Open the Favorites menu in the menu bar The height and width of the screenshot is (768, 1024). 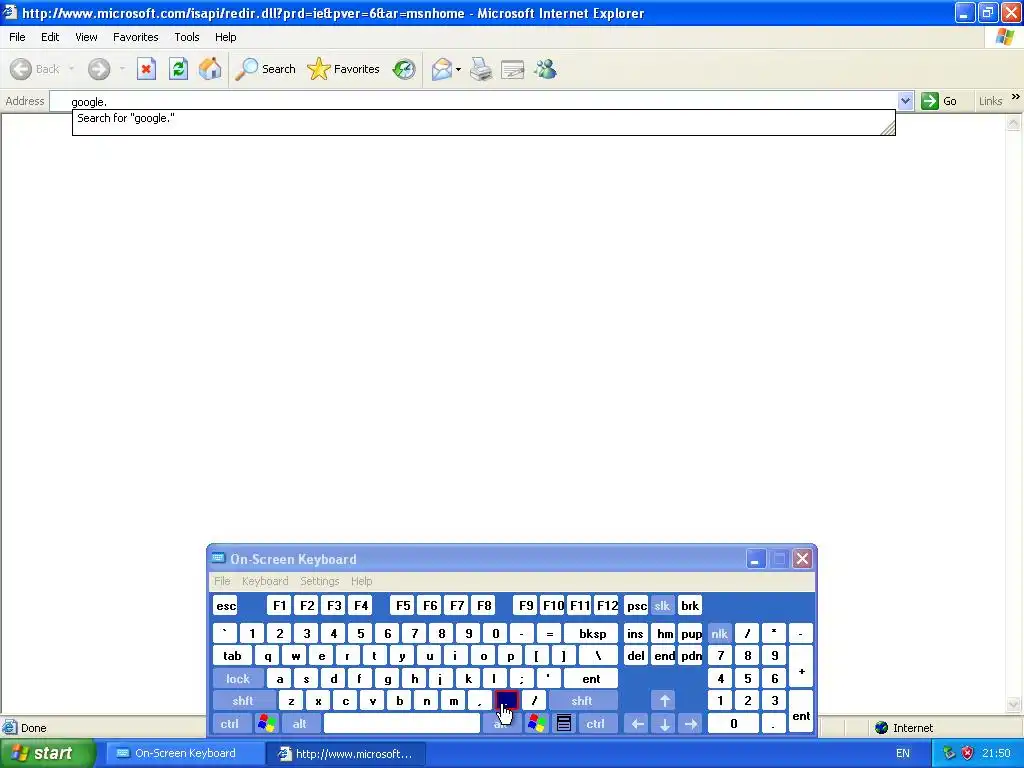pyautogui.click(x=135, y=37)
